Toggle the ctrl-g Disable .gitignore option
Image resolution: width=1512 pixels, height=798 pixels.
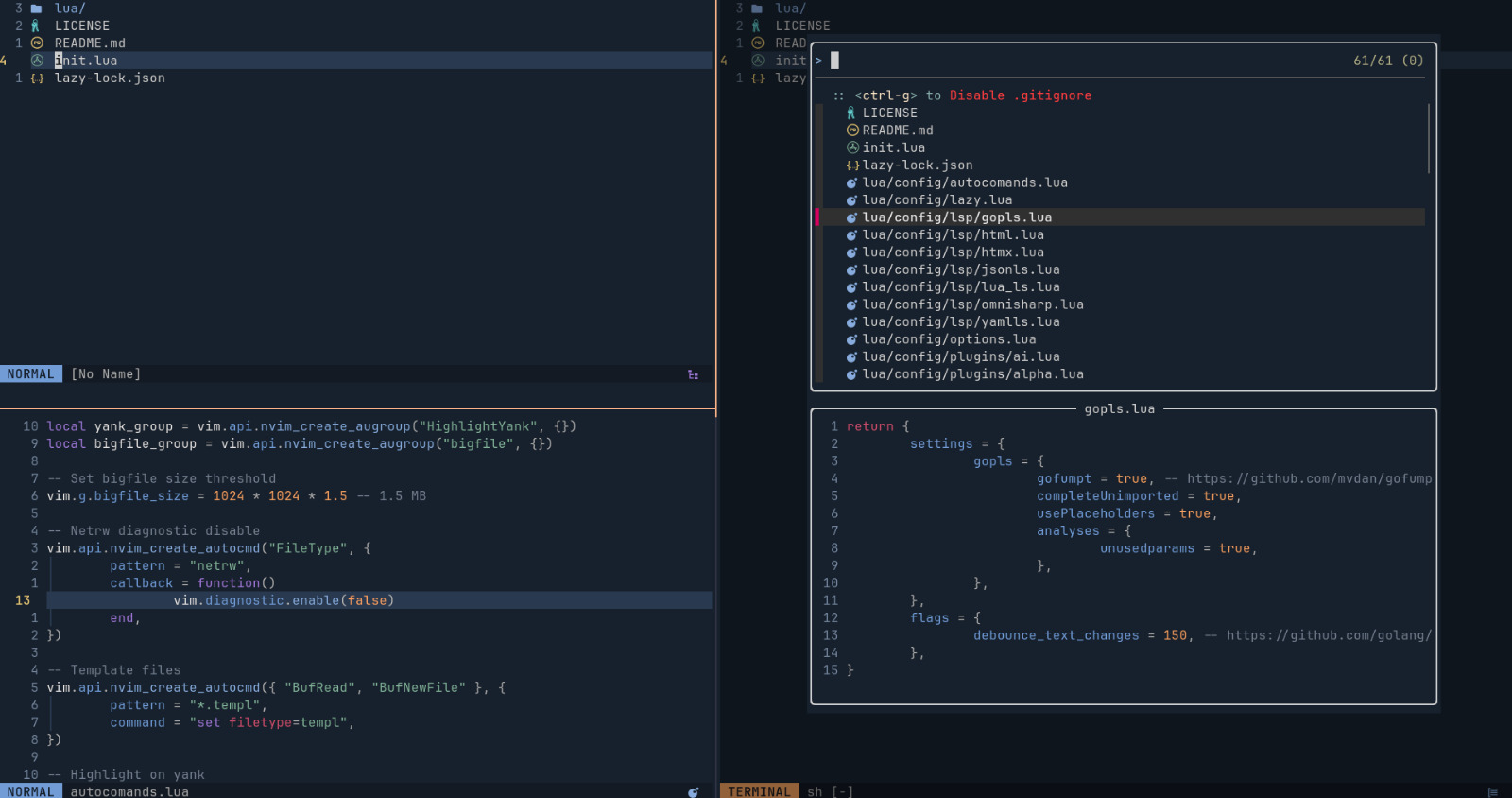coord(972,95)
